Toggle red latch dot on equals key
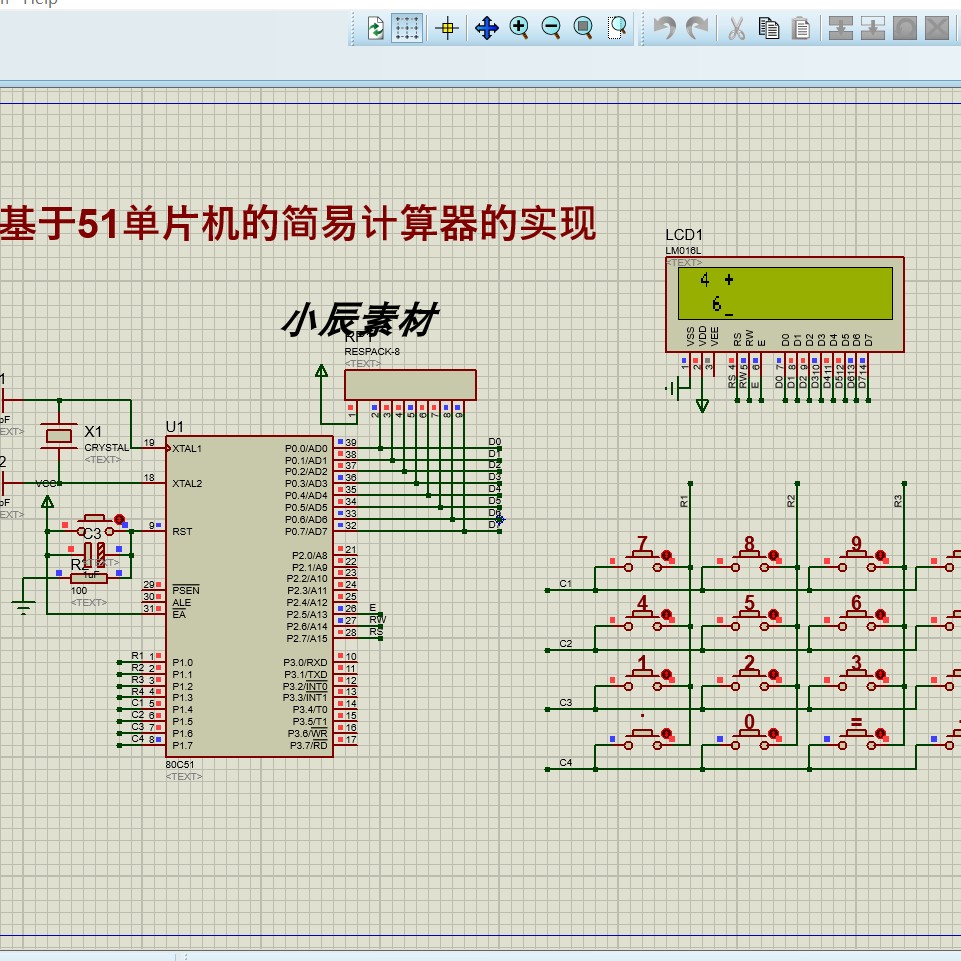The image size is (961, 961). click(x=880, y=733)
